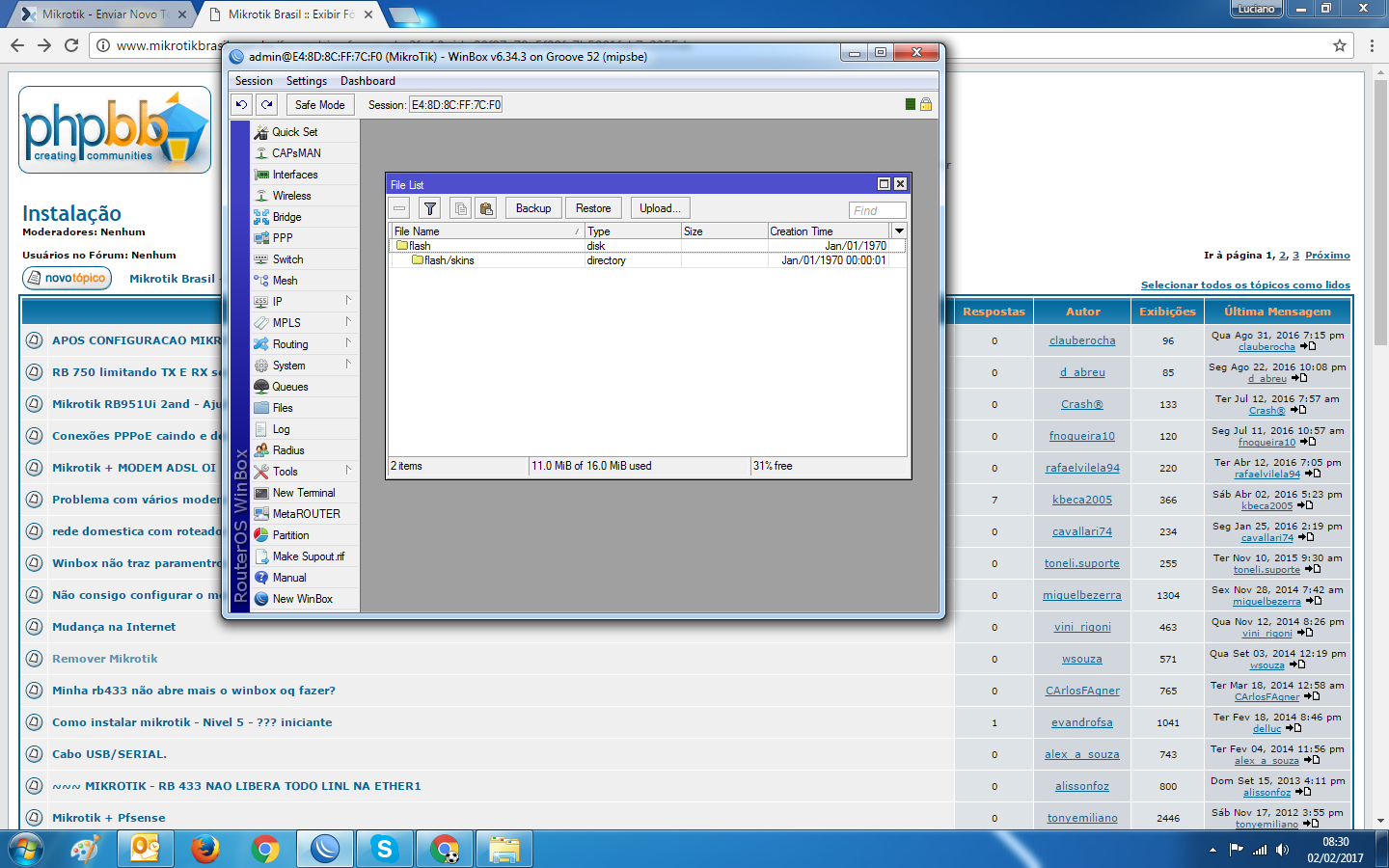Open Firefox from the taskbar
The width and height of the screenshot is (1389, 868).
[204, 850]
